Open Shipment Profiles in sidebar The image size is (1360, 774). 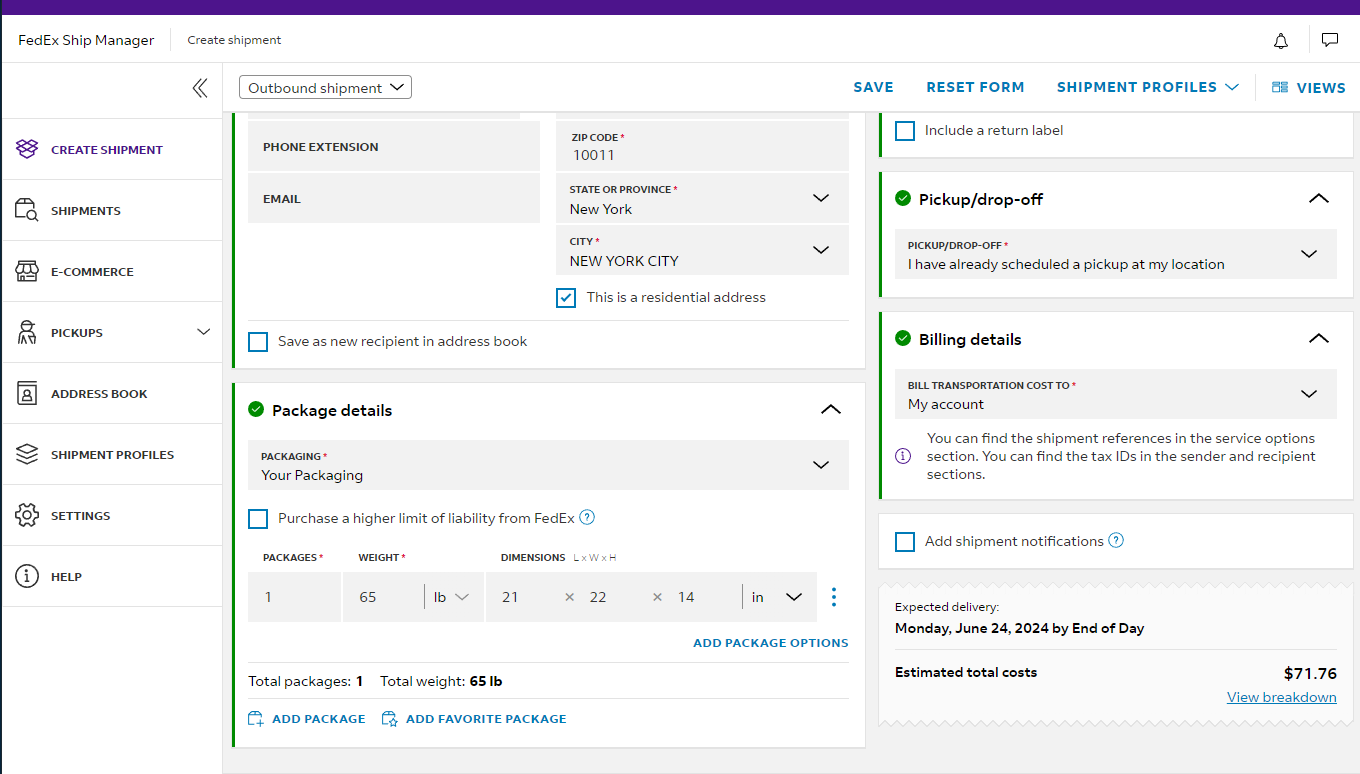pyautogui.click(x=112, y=455)
